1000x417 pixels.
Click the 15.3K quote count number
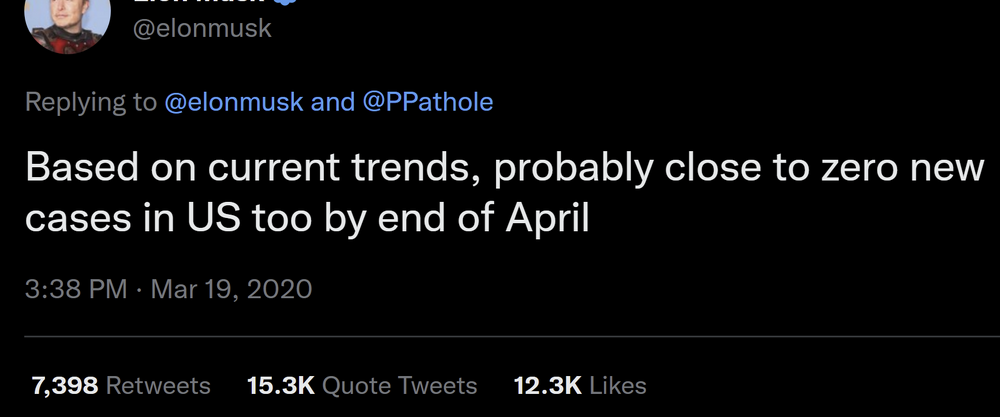tap(281, 385)
